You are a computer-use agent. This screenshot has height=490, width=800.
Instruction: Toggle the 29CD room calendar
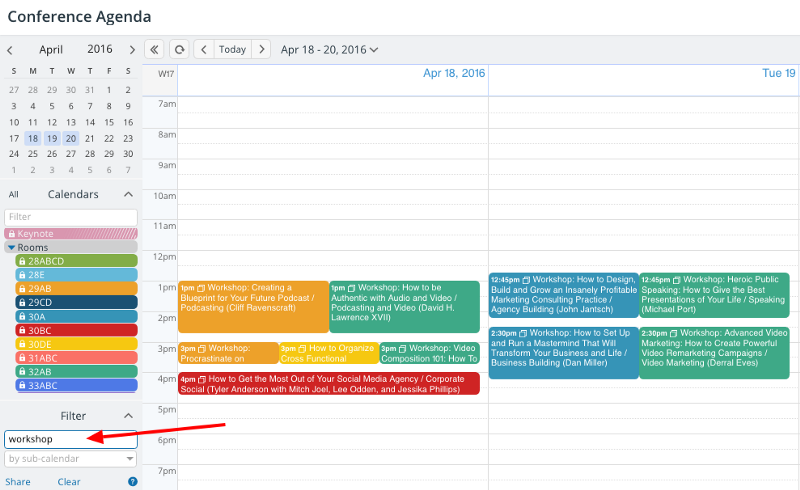[x=77, y=302]
